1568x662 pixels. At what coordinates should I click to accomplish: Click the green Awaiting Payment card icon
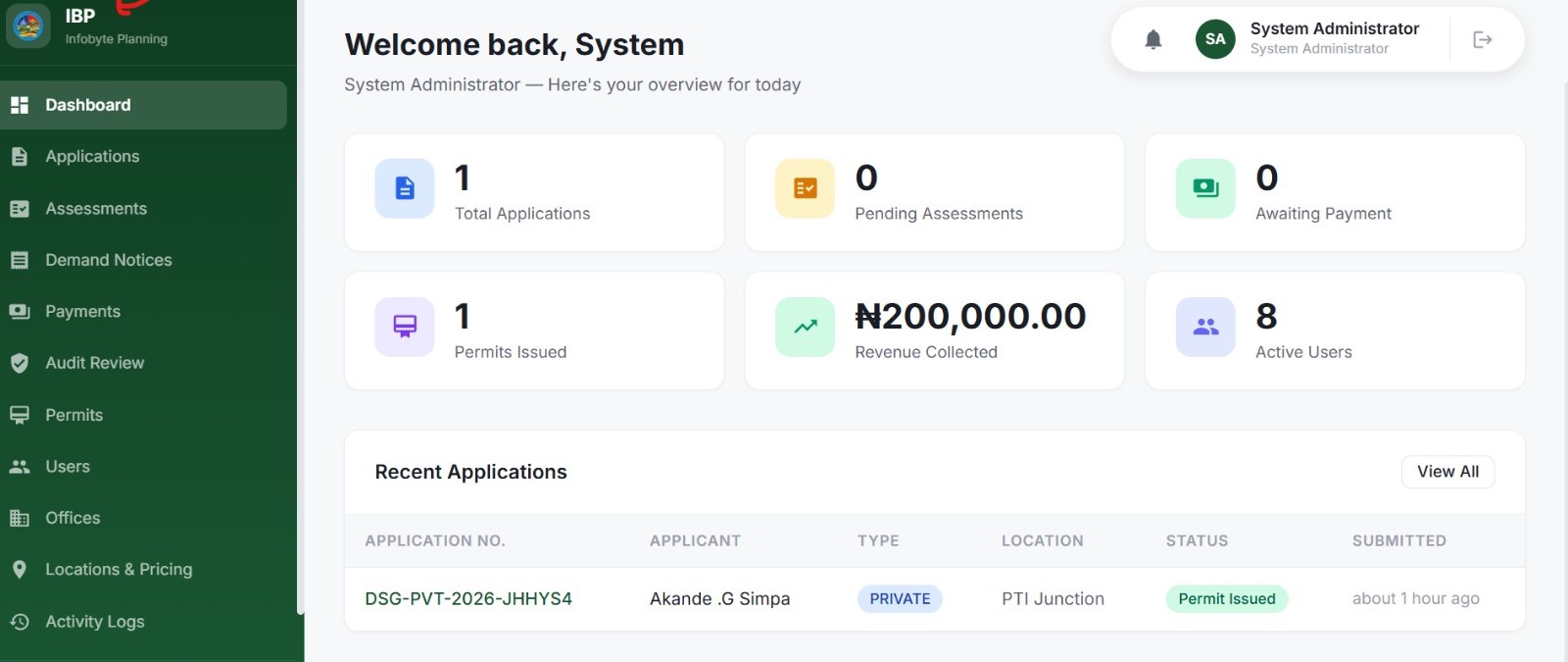(x=1206, y=188)
